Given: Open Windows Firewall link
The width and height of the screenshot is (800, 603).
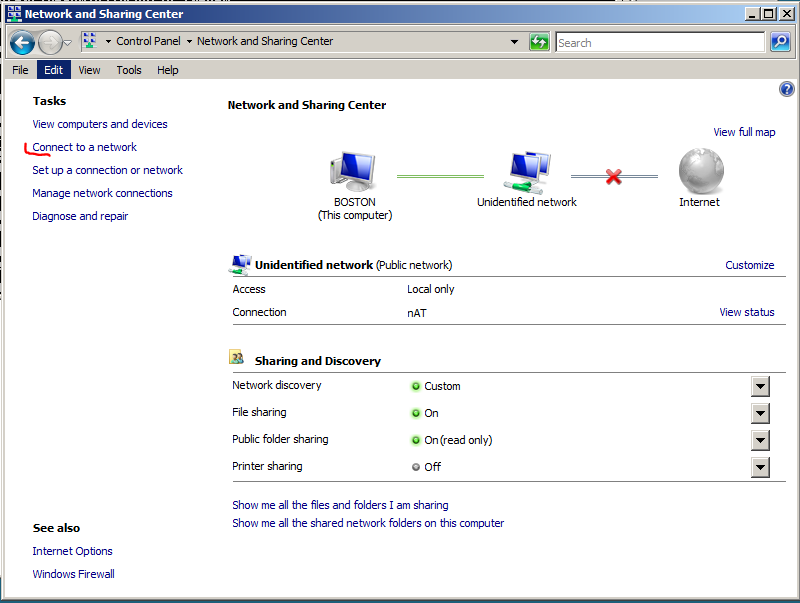Looking at the screenshot, I should point(73,574).
